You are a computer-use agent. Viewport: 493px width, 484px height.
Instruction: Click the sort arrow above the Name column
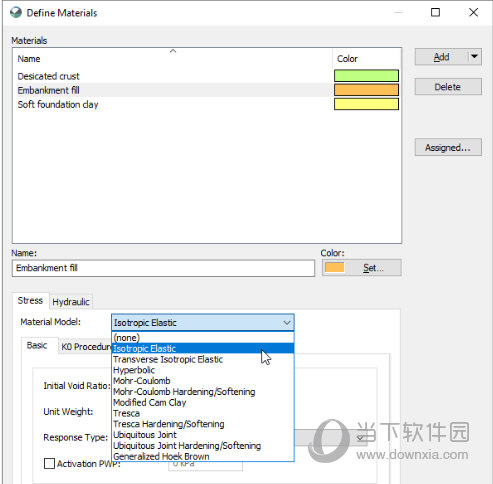click(173, 51)
